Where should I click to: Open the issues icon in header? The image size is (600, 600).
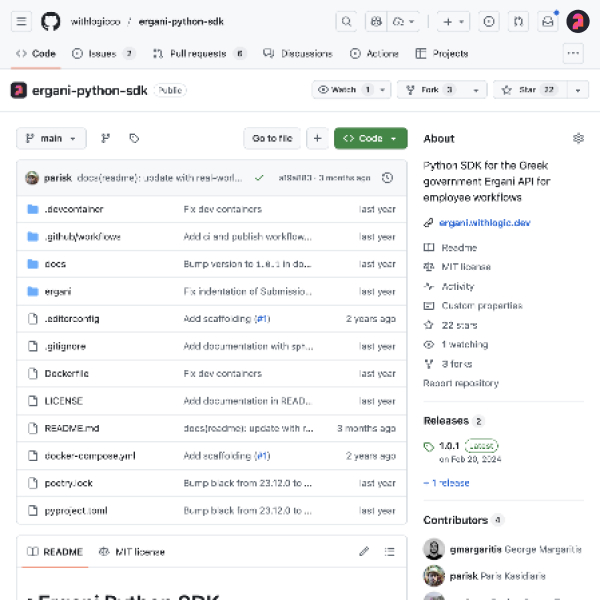[x=489, y=21]
